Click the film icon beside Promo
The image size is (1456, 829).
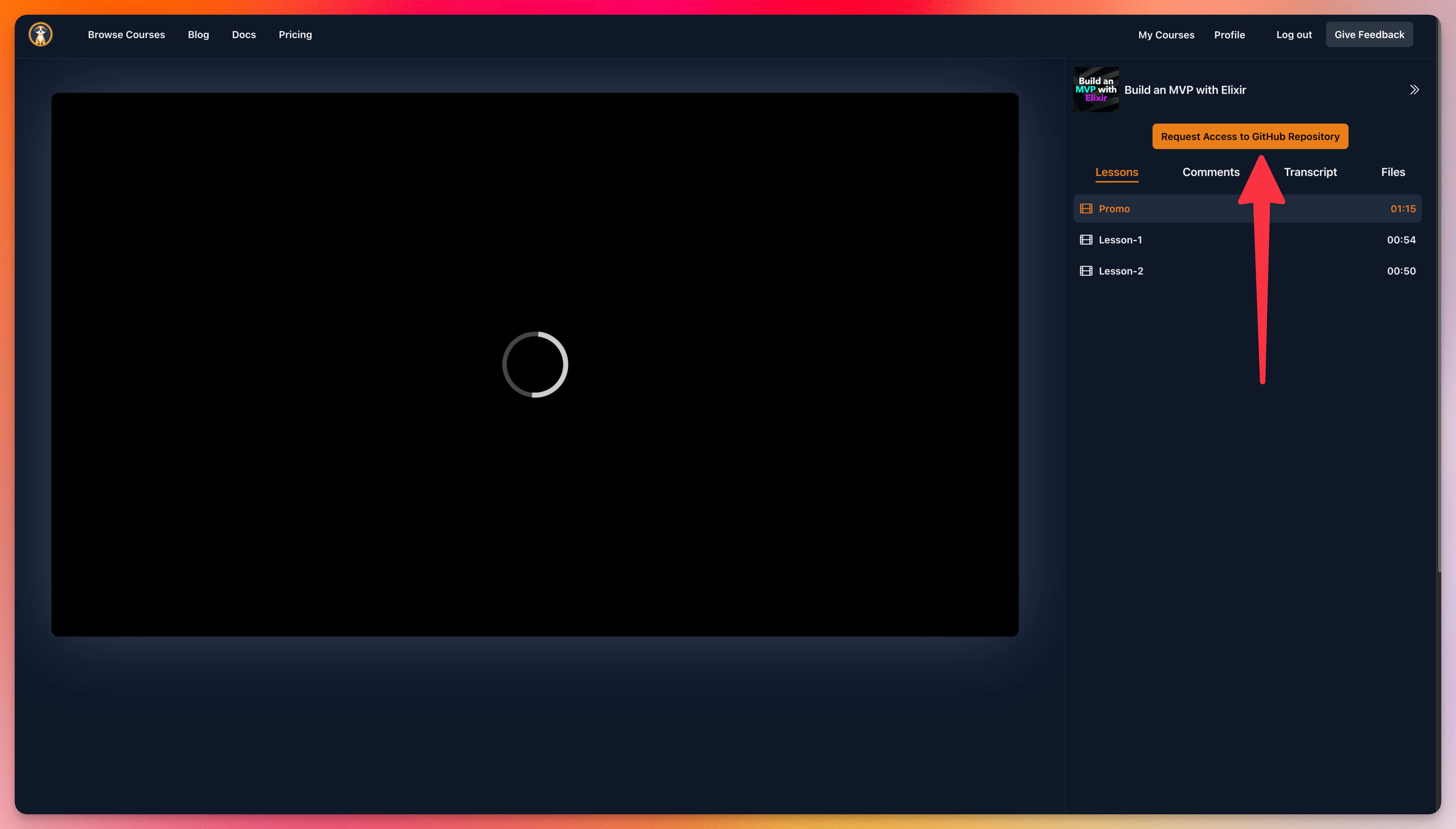tap(1086, 209)
